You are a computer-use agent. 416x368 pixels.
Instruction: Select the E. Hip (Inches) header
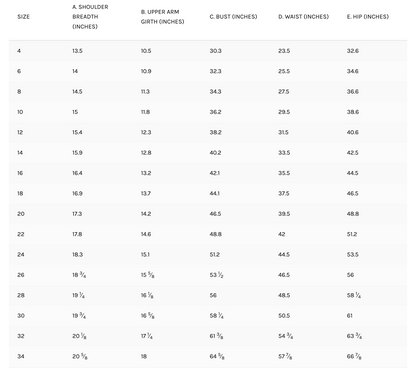pos(368,17)
